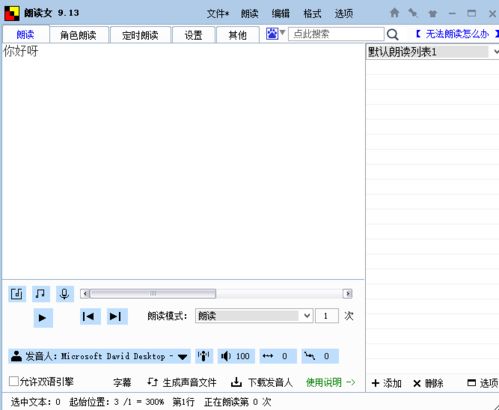Image resolution: width=499 pixels, height=410 pixels.
Task: Click the magnifier search icon
Action: tap(393, 34)
